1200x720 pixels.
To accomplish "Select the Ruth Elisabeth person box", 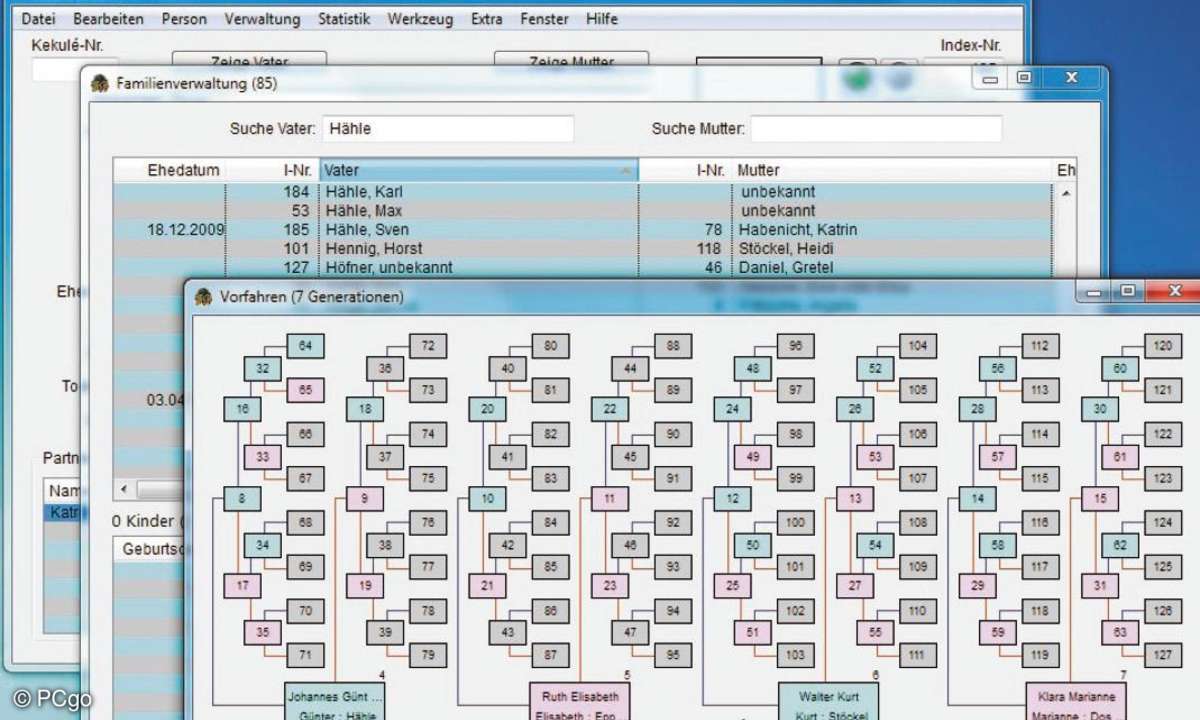I will 580,701.
